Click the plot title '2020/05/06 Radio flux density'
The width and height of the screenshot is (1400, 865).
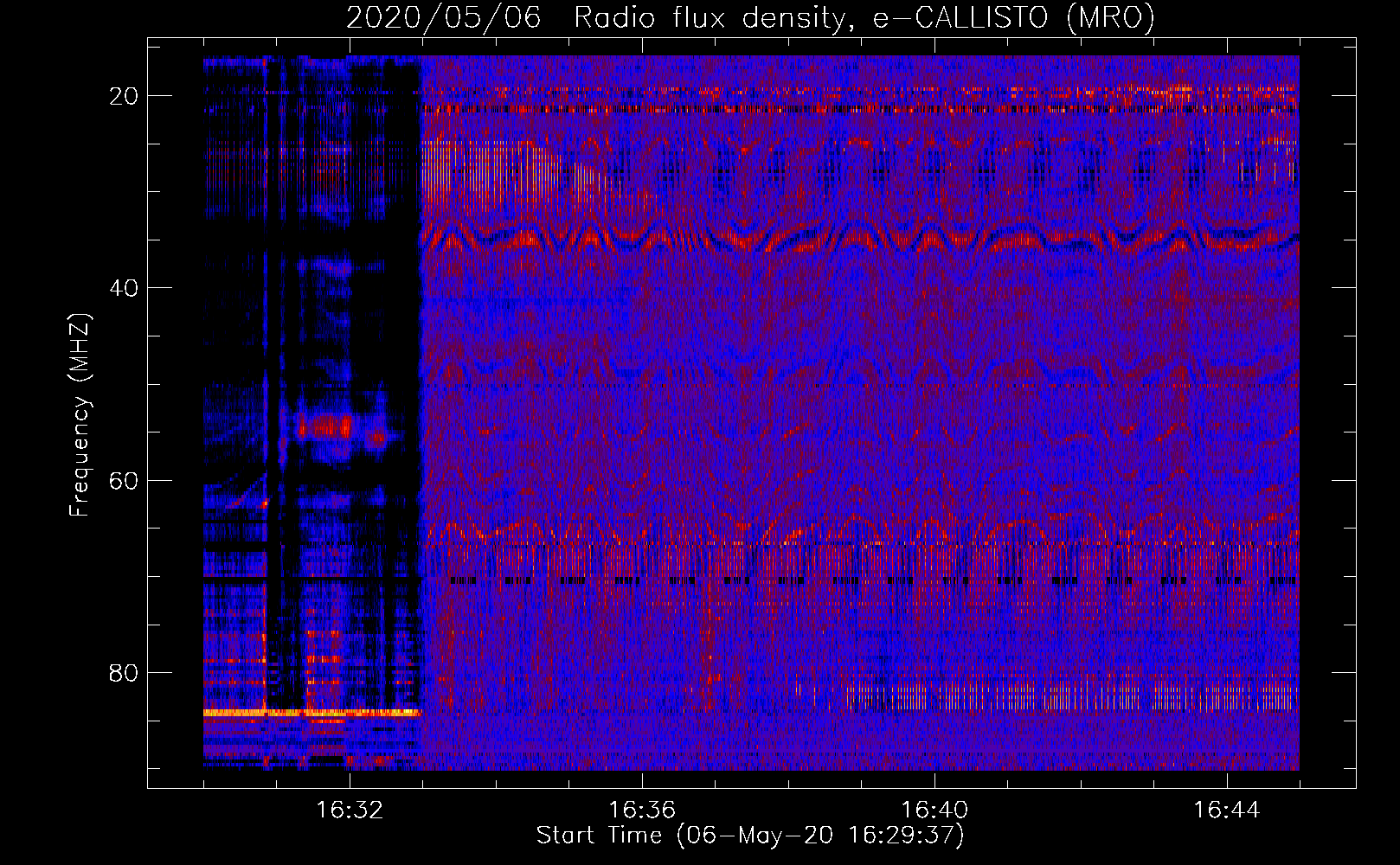click(750, 16)
